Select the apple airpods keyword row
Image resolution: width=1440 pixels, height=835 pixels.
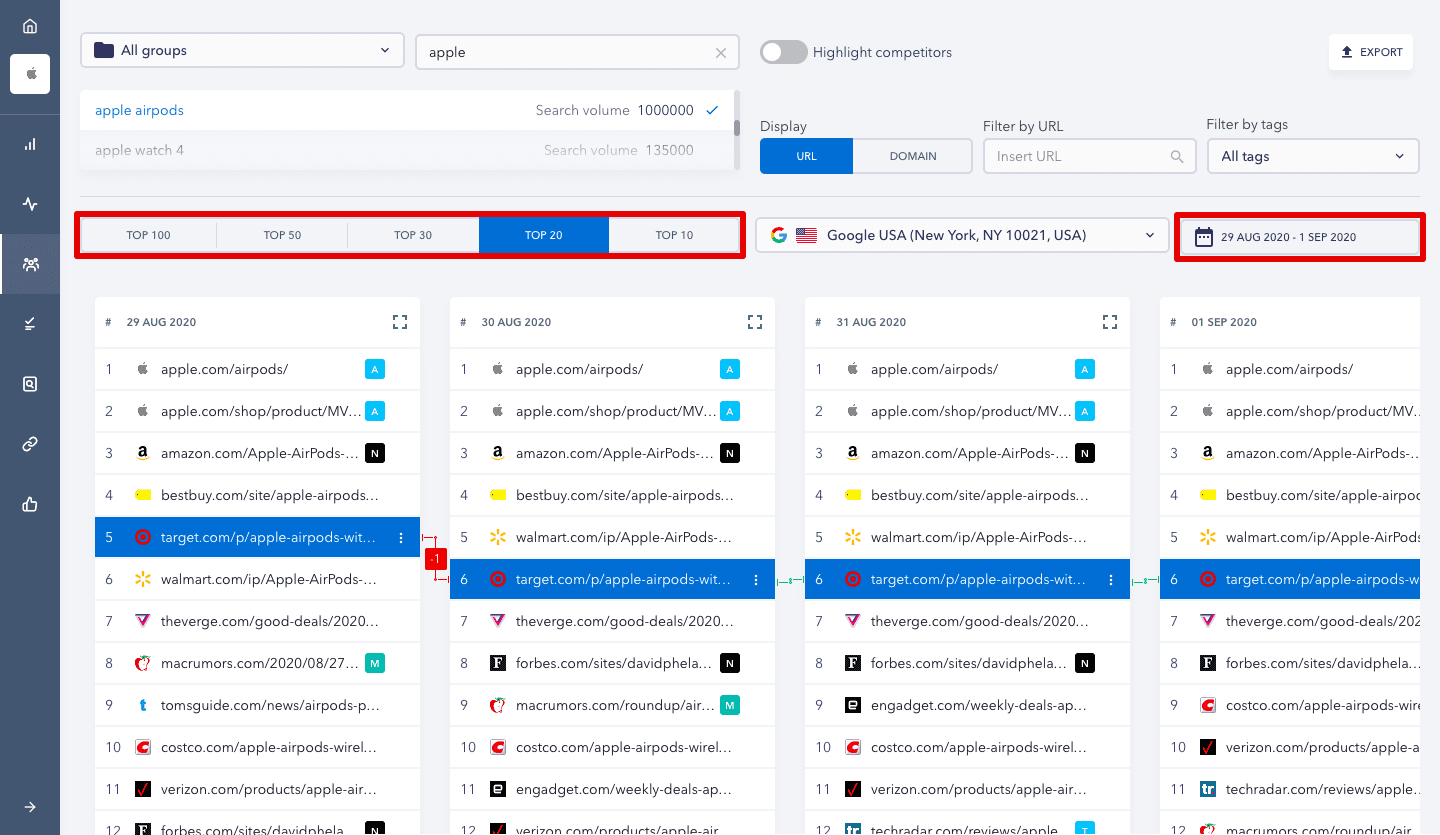(406, 110)
